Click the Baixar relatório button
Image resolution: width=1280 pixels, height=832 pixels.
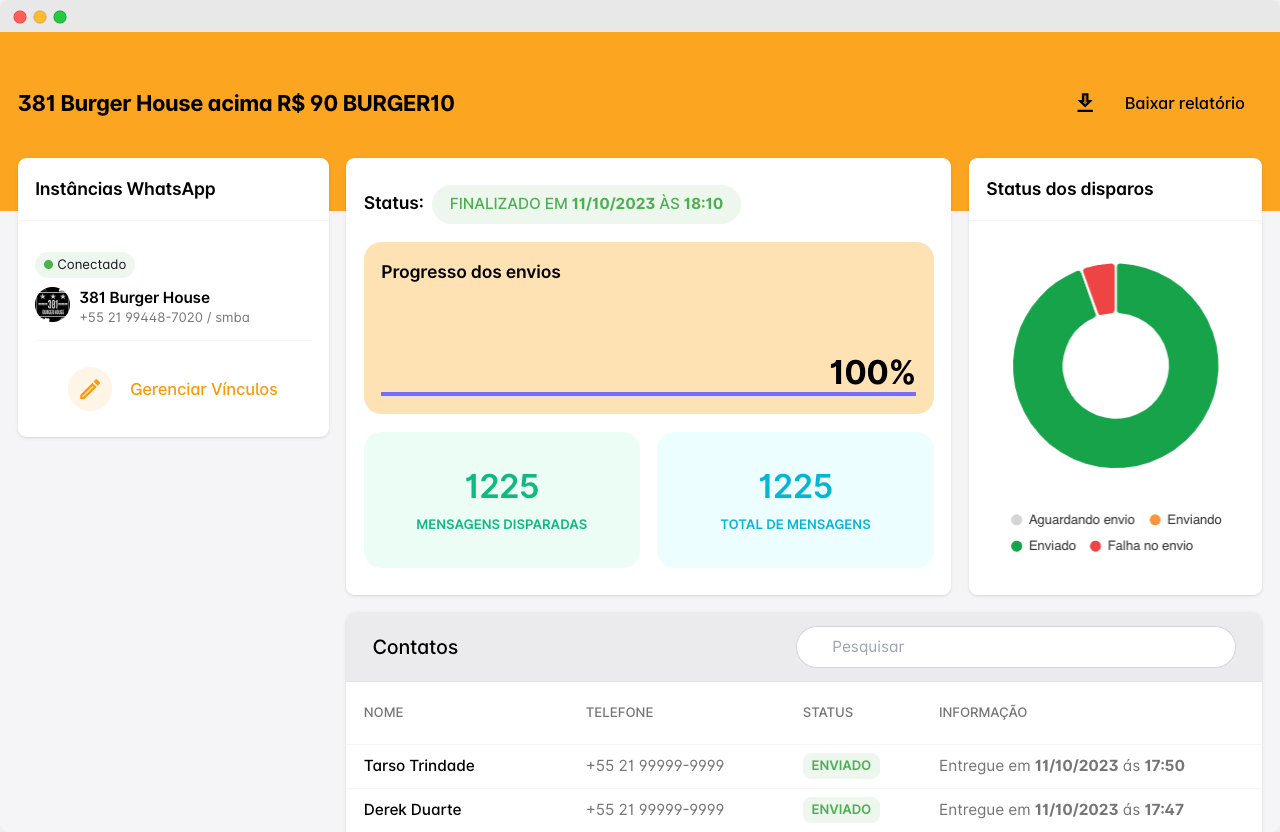pyautogui.click(x=1184, y=103)
